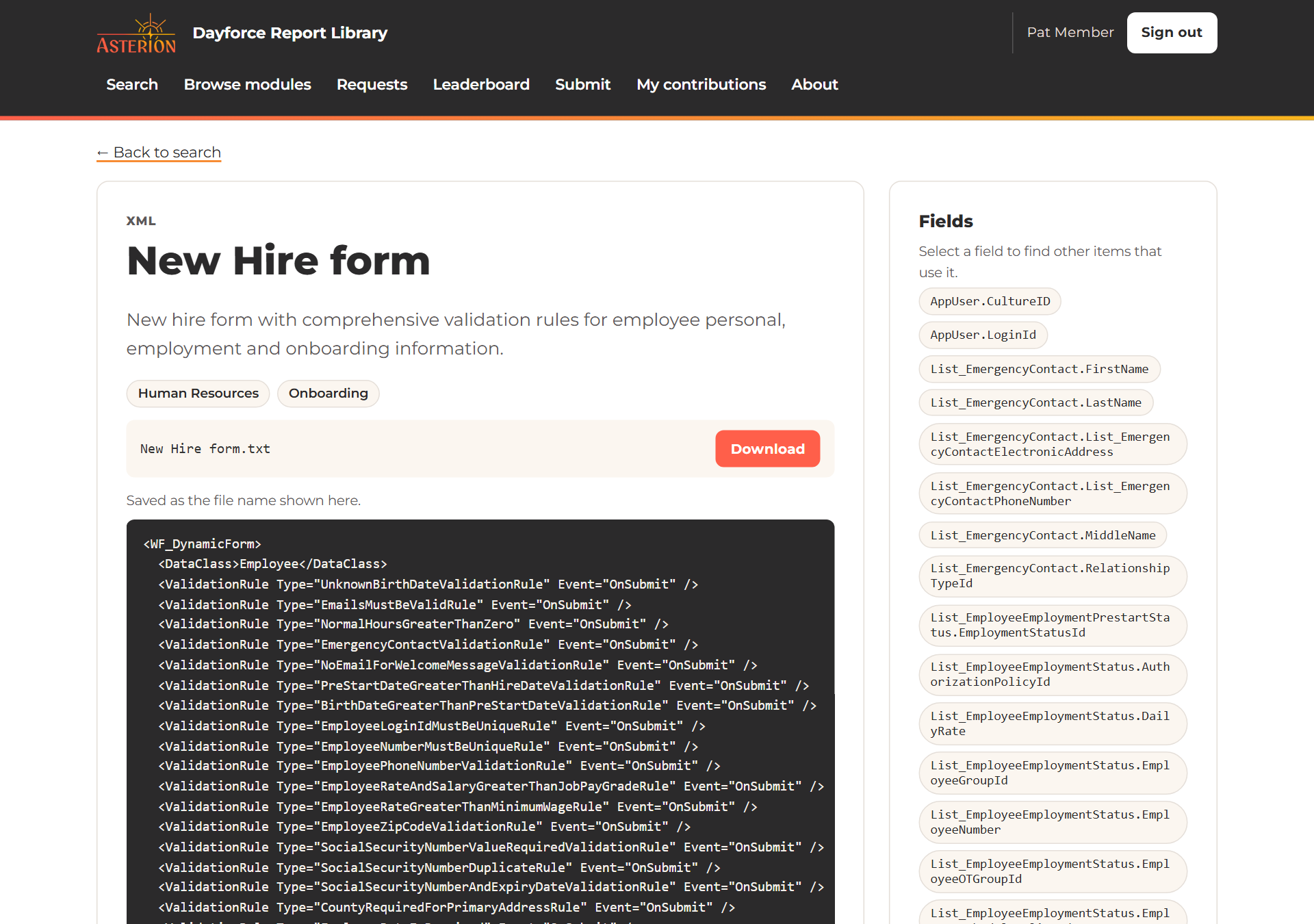Click the CountyRequiredForPrimaryAddressRule code line

pos(447,907)
